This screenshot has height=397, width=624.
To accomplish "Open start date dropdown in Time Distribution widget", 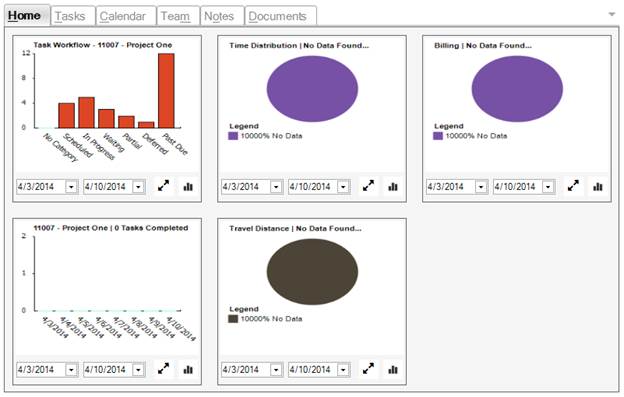I will pyautogui.click(x=276, y=187).
